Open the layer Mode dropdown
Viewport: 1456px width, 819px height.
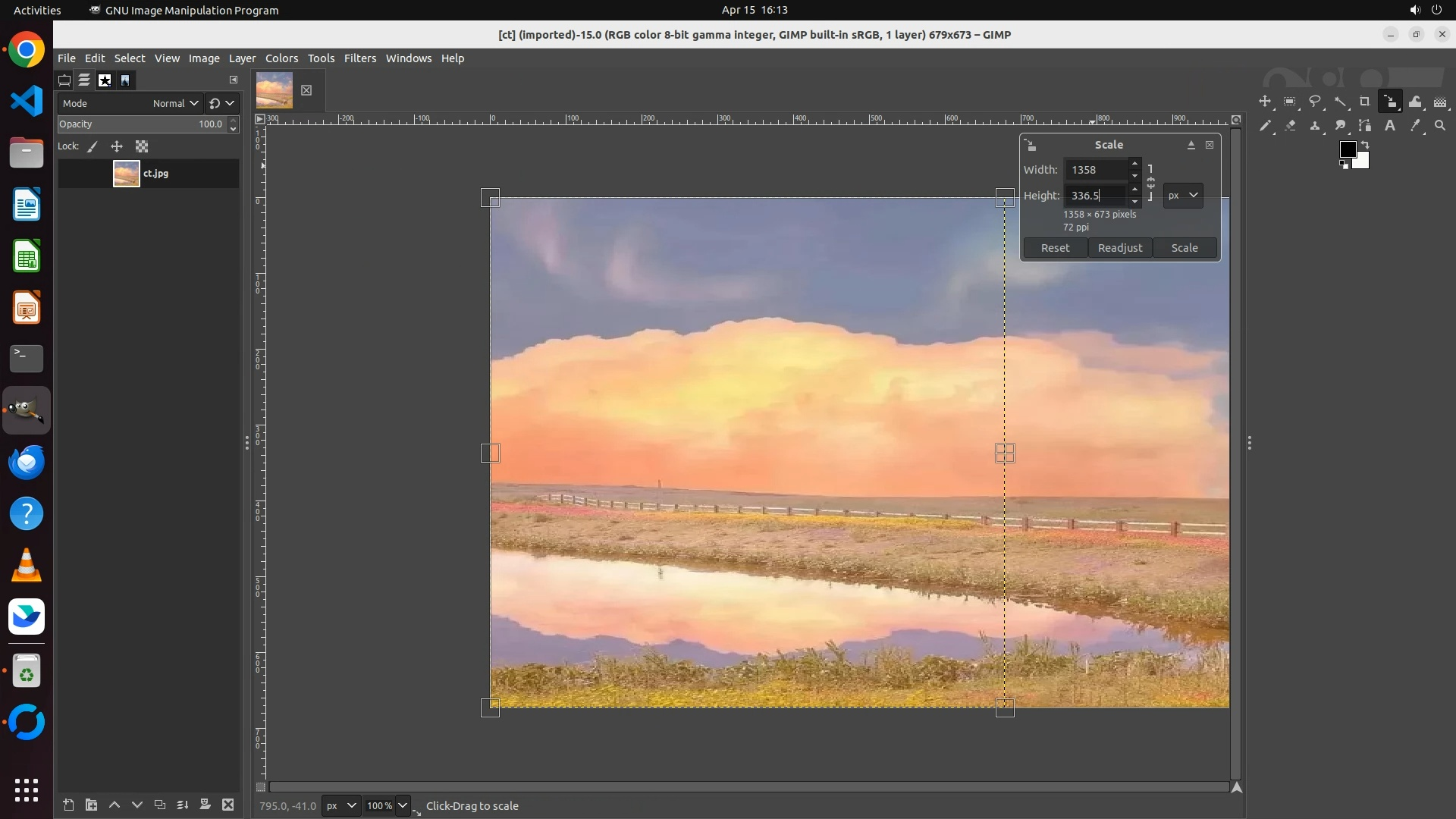pos(175,103)
